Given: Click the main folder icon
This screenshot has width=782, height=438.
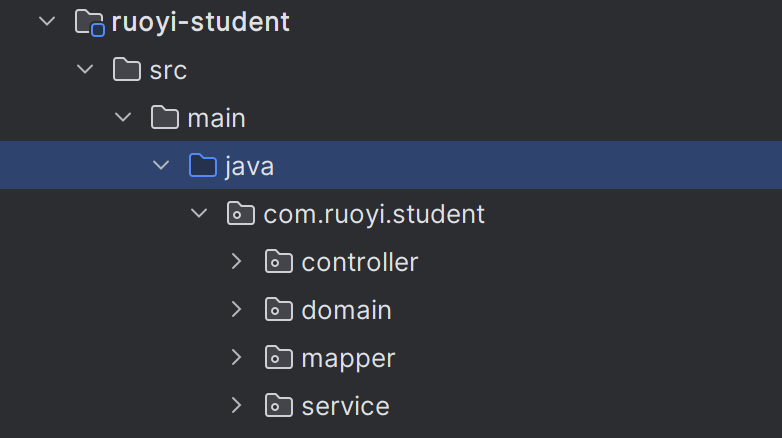Looking at the screenshot, I should pos(165,118).
